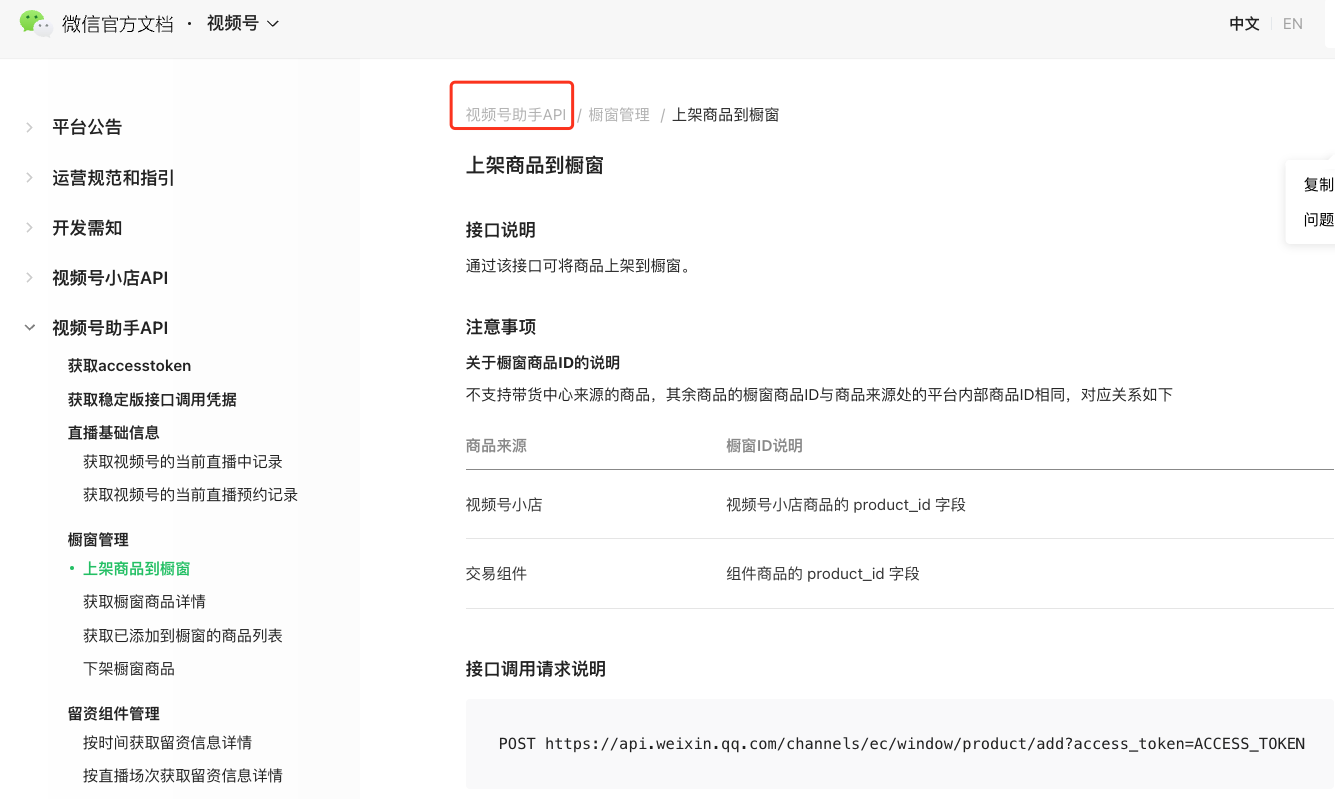Open 视频号小店API section in sidebar

click(110, 278)
